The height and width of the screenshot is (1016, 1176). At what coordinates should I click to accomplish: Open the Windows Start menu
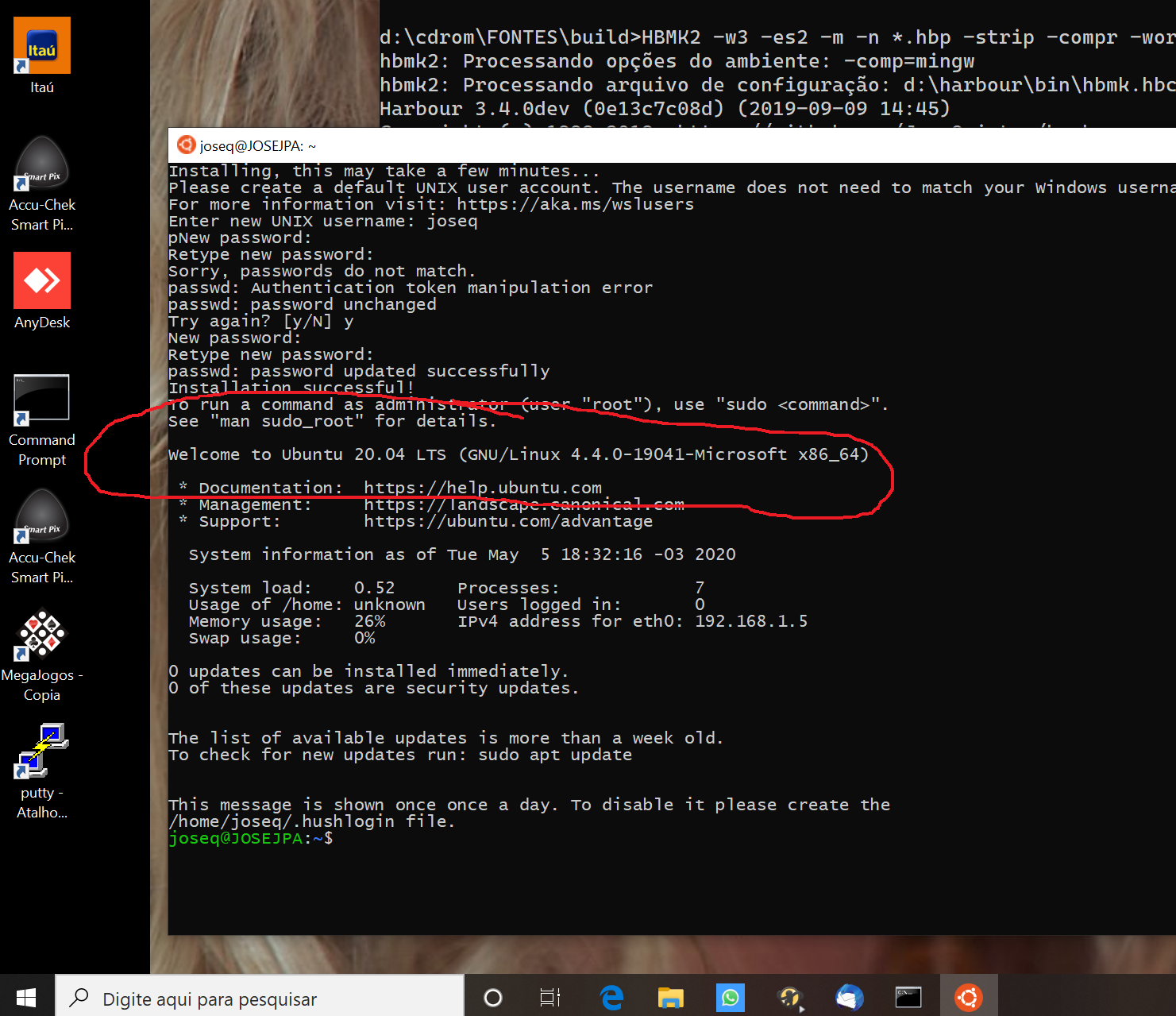pos(26,997)
